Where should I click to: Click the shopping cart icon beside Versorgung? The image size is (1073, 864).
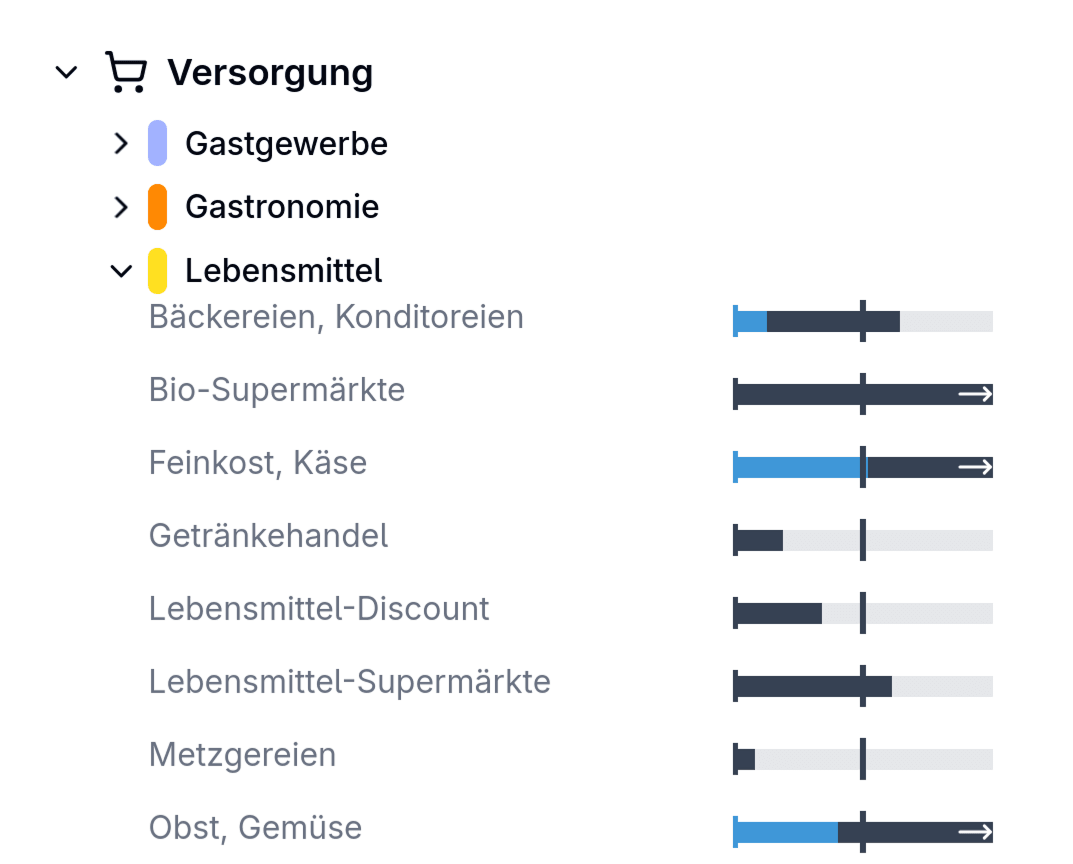(x=124, y=71)
